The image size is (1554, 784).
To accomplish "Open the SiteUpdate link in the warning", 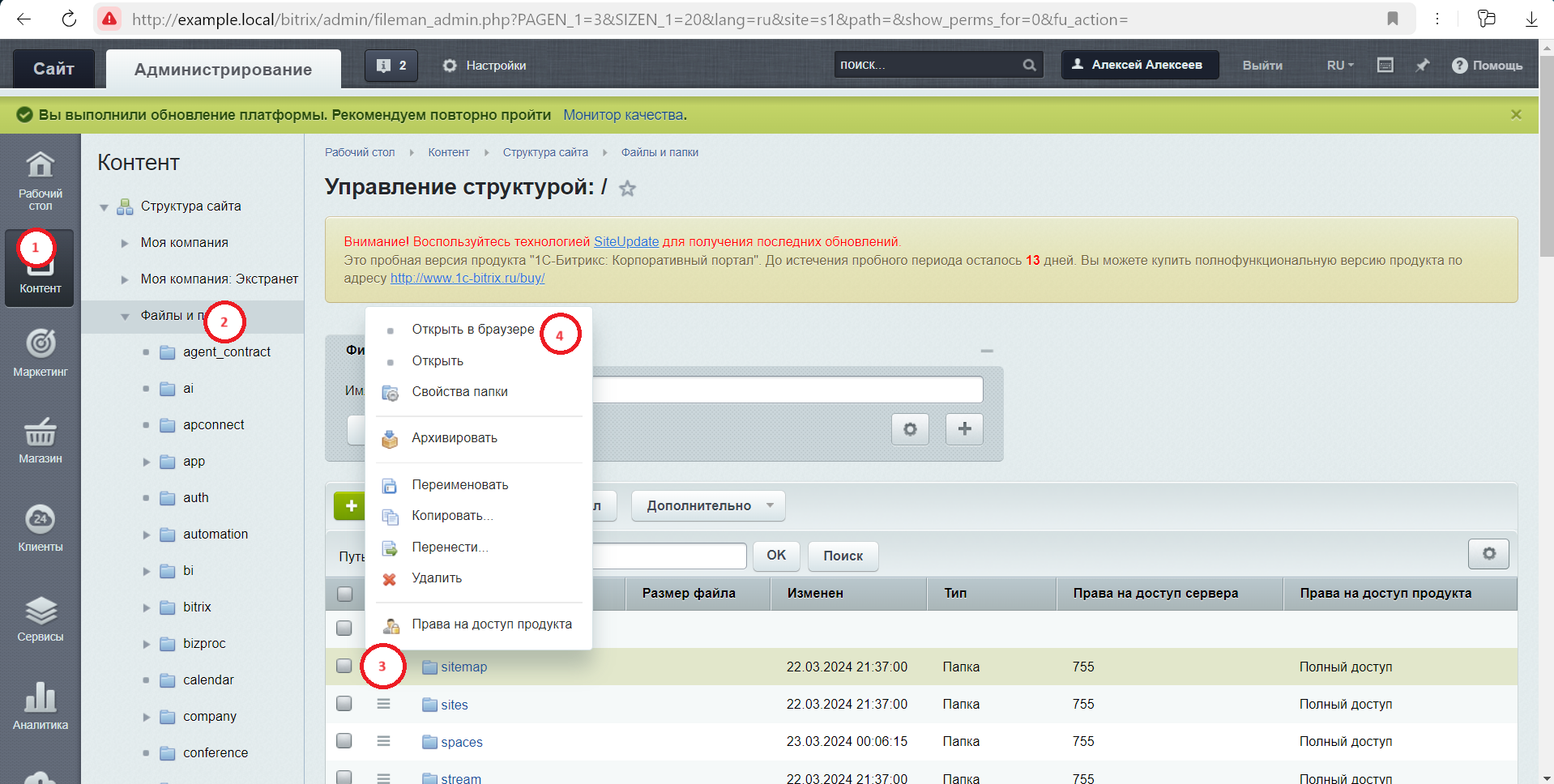I will pyautogui.click(x=626, y=241).
